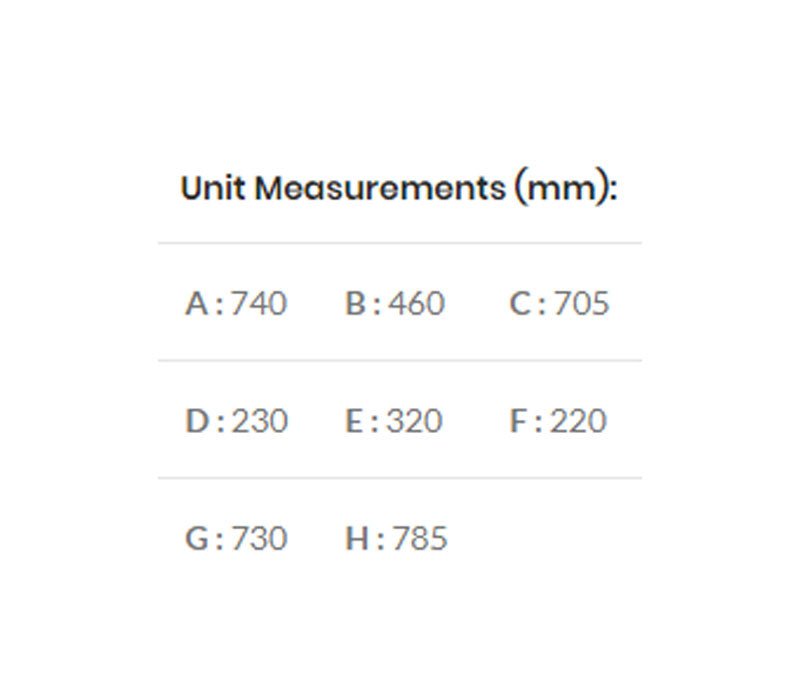
Task: Select the (mm) text in heading
Action: [565, 188]
